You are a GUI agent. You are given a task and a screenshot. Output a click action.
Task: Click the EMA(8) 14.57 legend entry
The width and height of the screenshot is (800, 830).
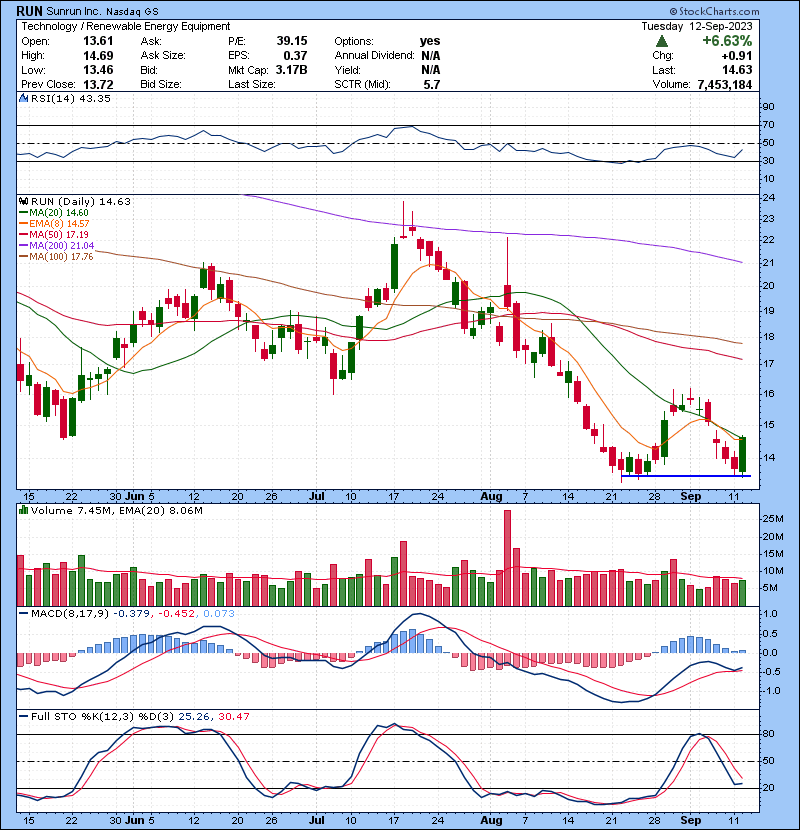(x=54, y=224)
